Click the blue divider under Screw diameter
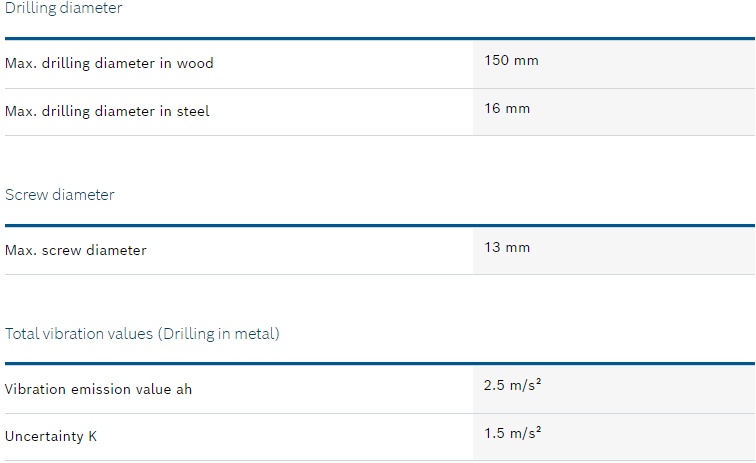The width and height of the screenshot is (756, 463). tap(380, 225)
